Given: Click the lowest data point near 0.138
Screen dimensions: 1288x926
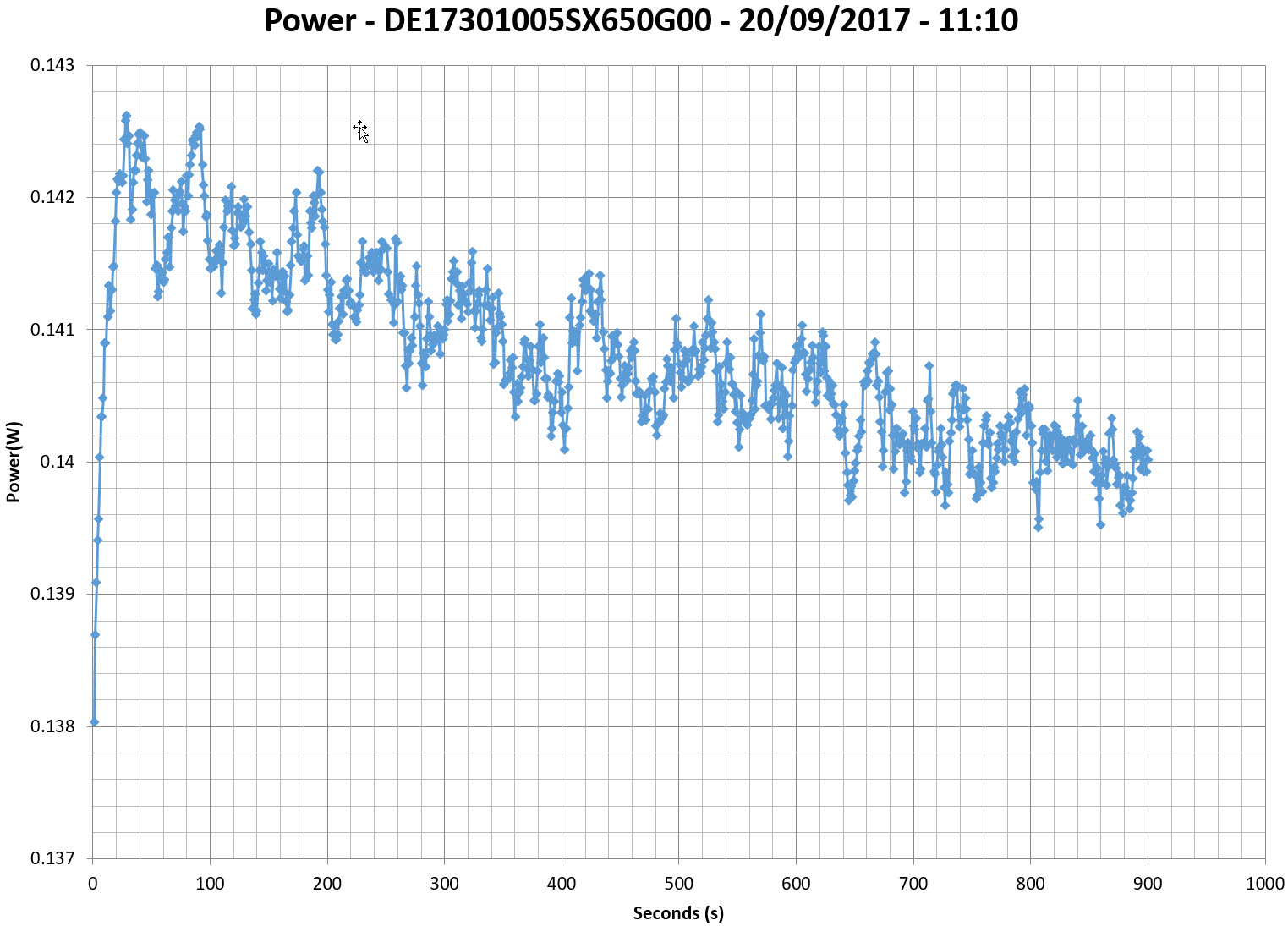Looking at the screenshot, I should 94,722.
